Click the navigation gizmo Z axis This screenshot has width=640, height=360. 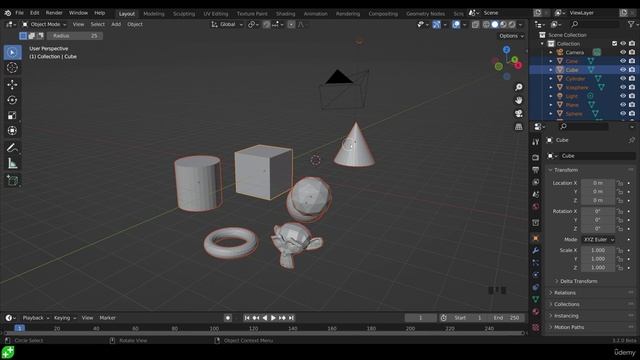pos(507,49)
